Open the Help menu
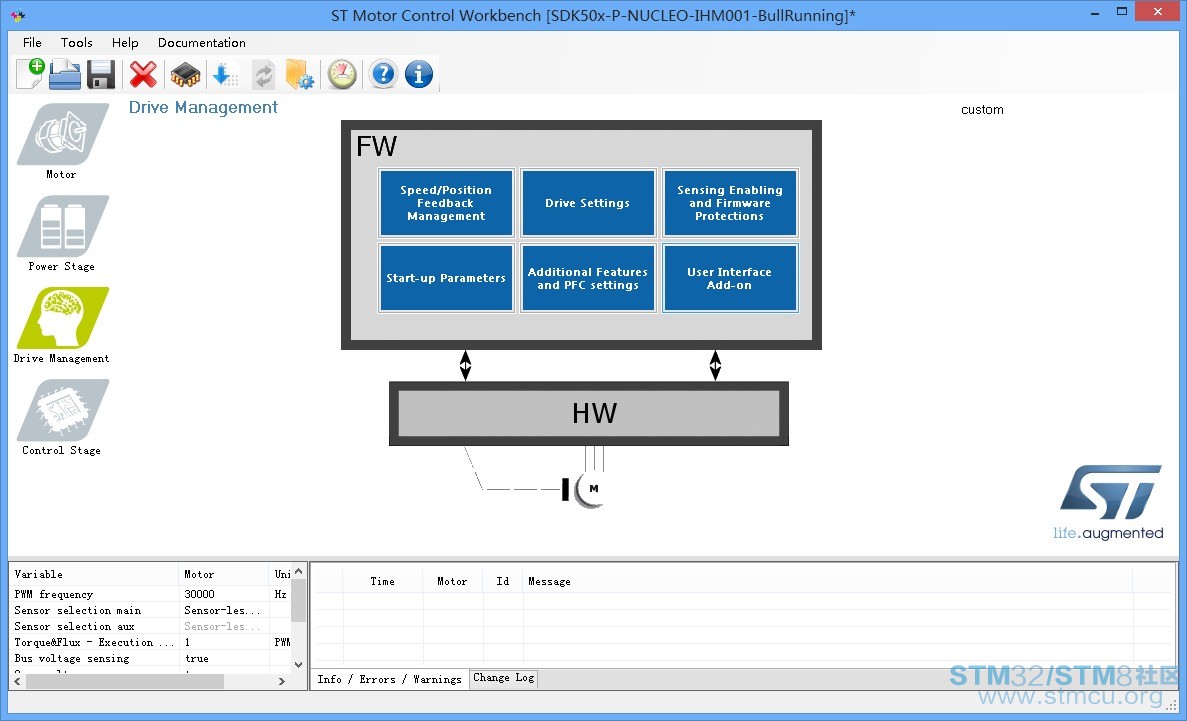1187x721 pixels. tap(125, 42)
